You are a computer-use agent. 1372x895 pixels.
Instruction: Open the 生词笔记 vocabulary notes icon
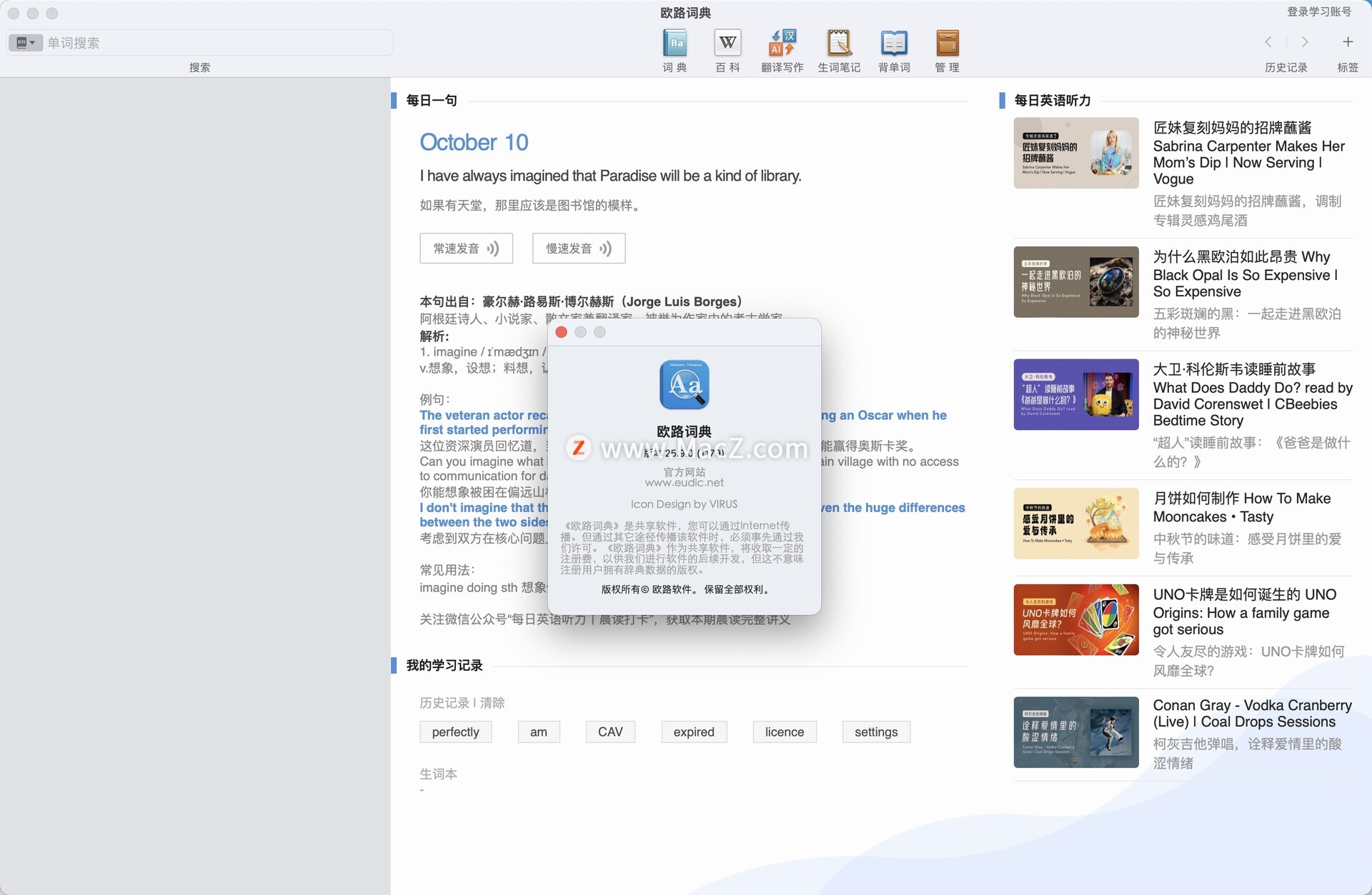pyautogui.click(x=839, y=44)
